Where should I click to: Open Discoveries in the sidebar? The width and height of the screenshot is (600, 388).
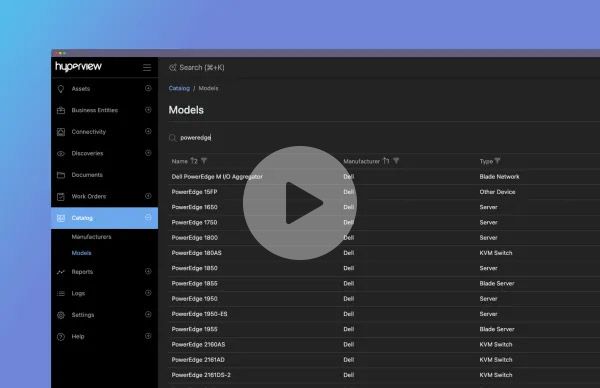87,153
